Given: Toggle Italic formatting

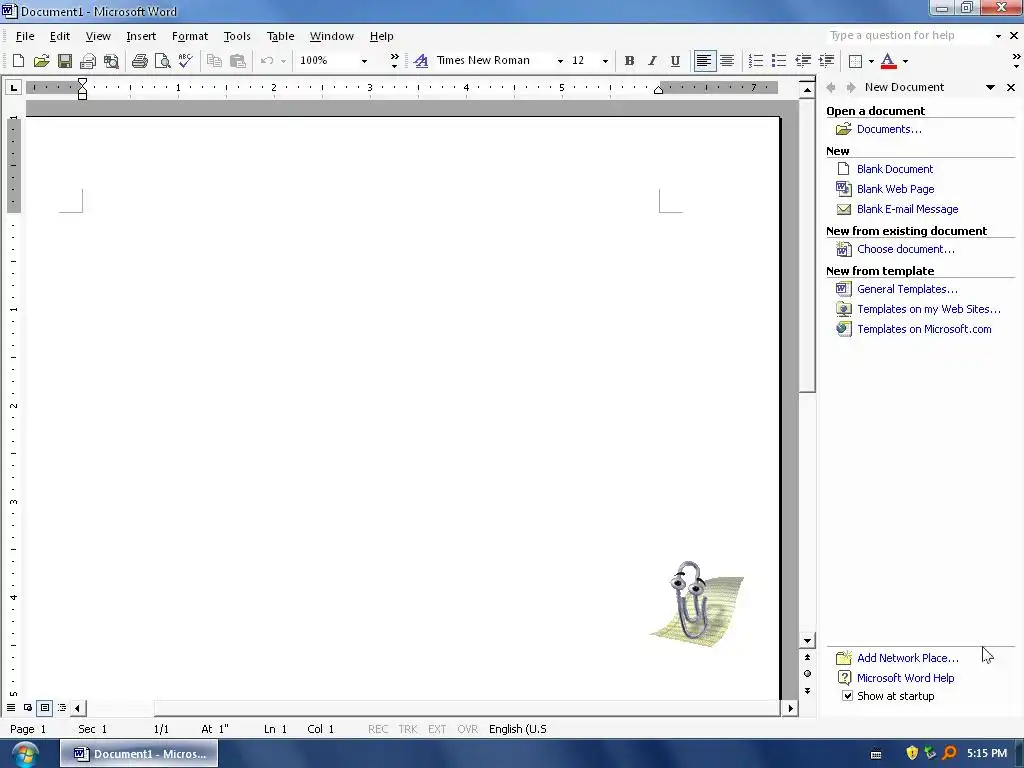Looking at the screenshot, I should tap(652, 61).
